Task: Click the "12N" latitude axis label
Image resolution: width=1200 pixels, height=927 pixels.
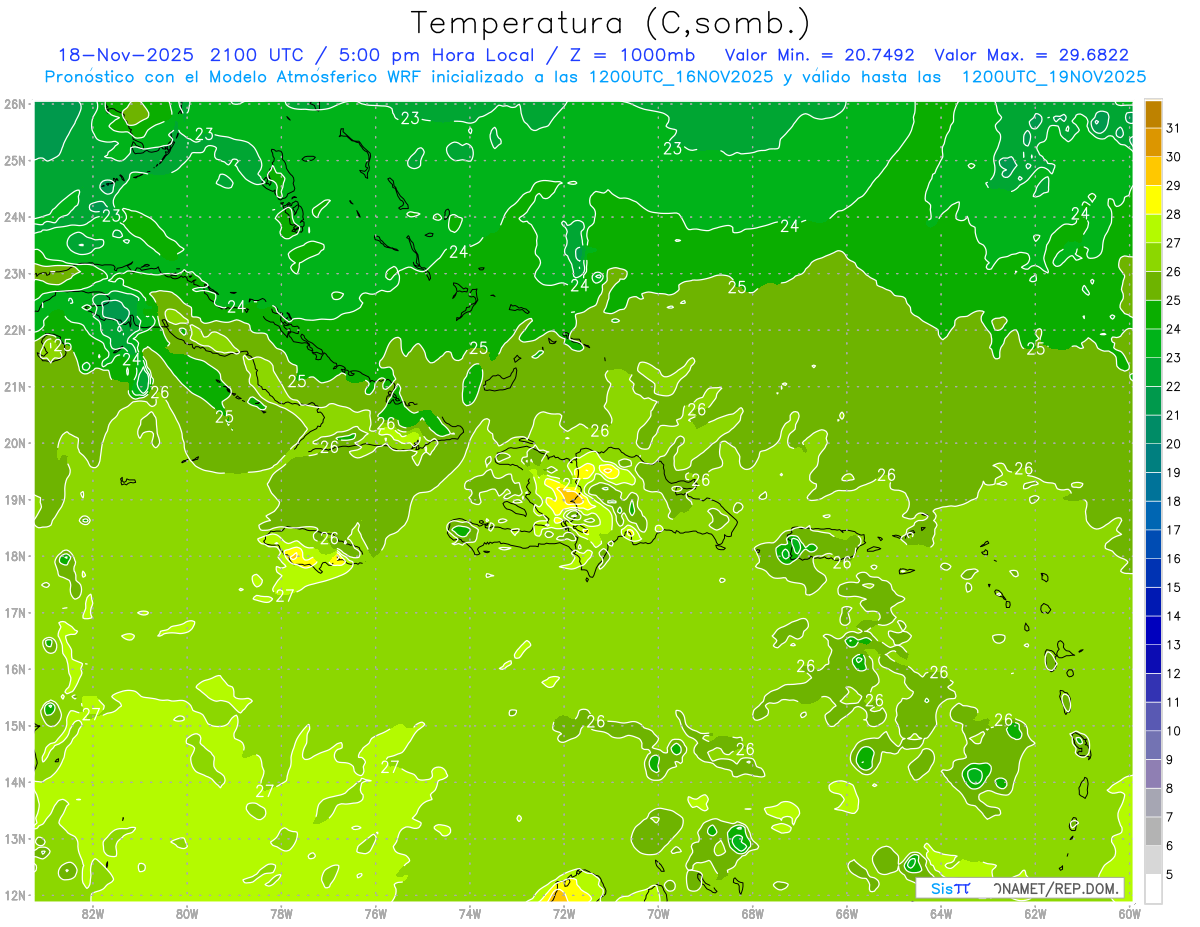Action: pos(15,895)
